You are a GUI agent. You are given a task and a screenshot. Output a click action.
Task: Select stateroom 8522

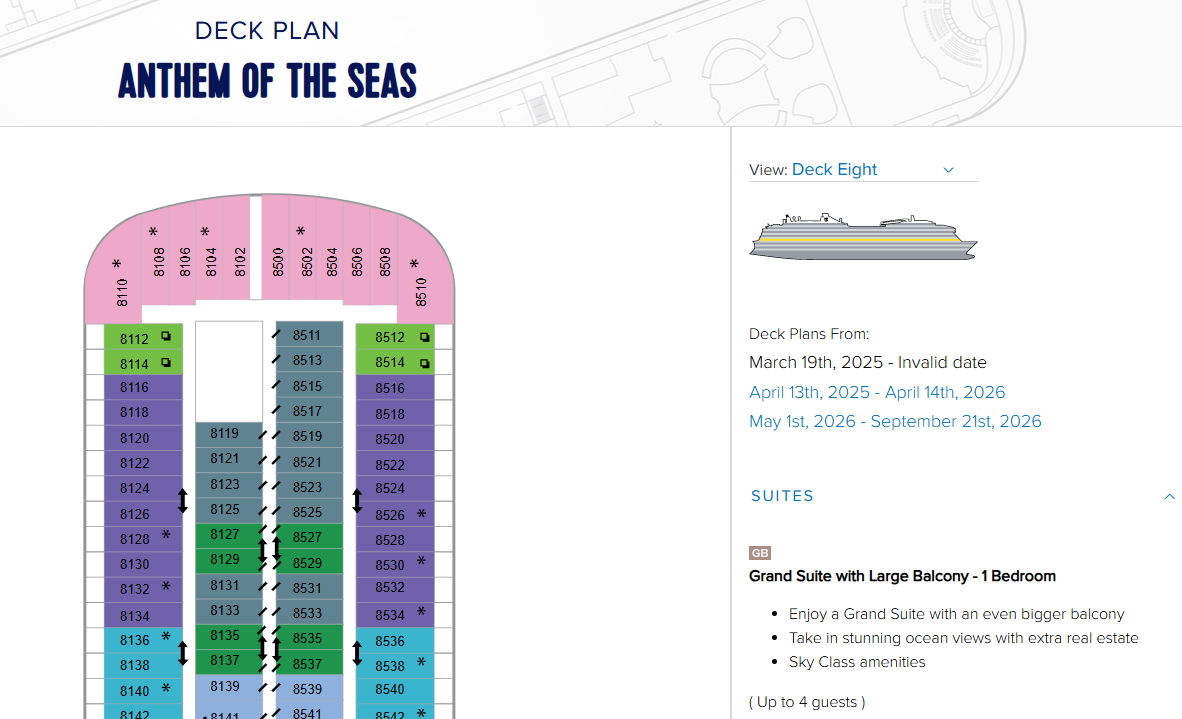pos(395,465)
